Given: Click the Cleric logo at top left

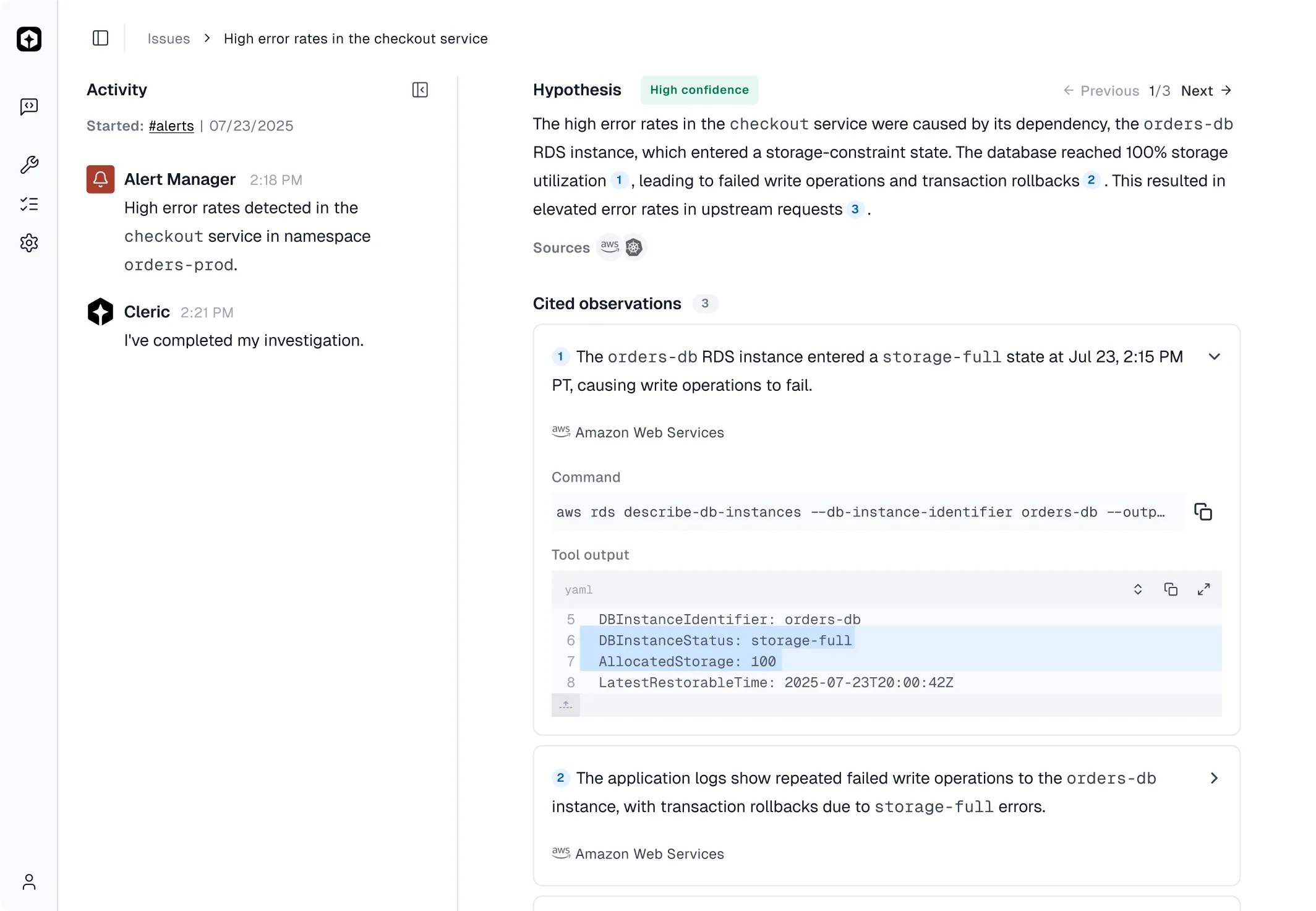Looking at the screenshot, I should click(x=29, y=39).
